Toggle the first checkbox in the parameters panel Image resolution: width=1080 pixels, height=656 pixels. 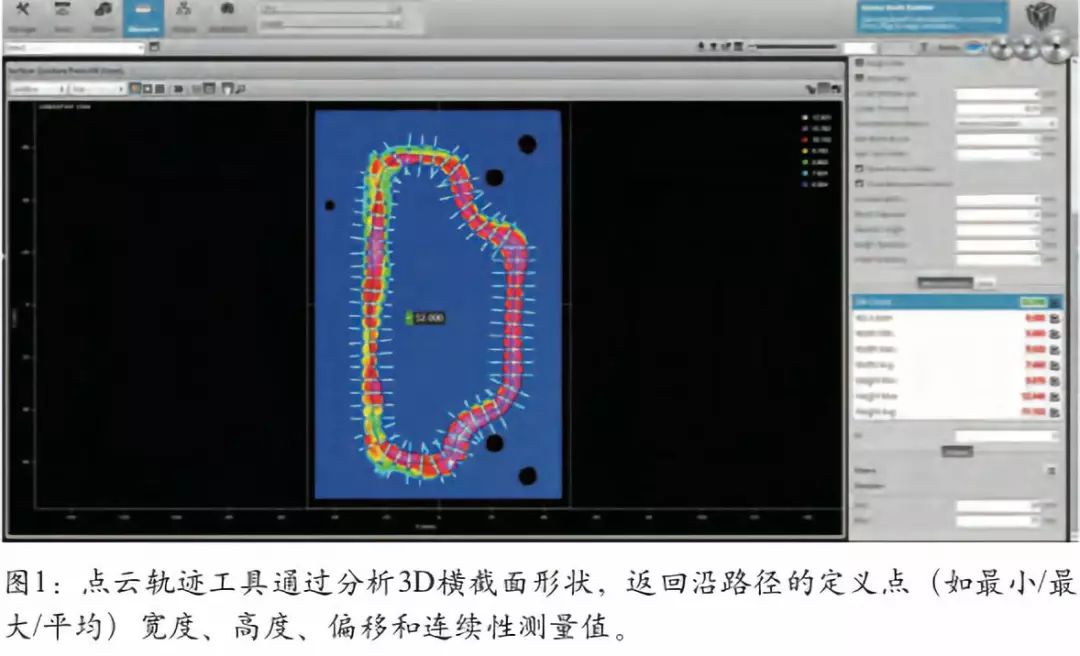[x=859, y=63]
